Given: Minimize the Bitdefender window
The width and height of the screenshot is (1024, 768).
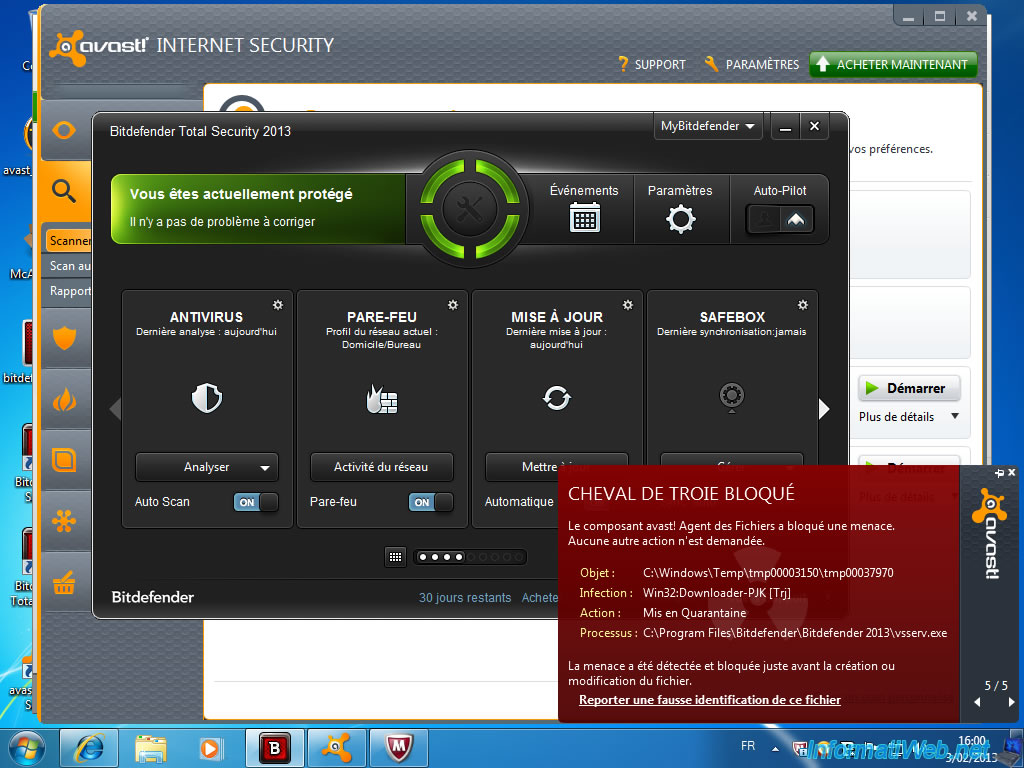Looking at the screenshot, I should tap(785, 126).
